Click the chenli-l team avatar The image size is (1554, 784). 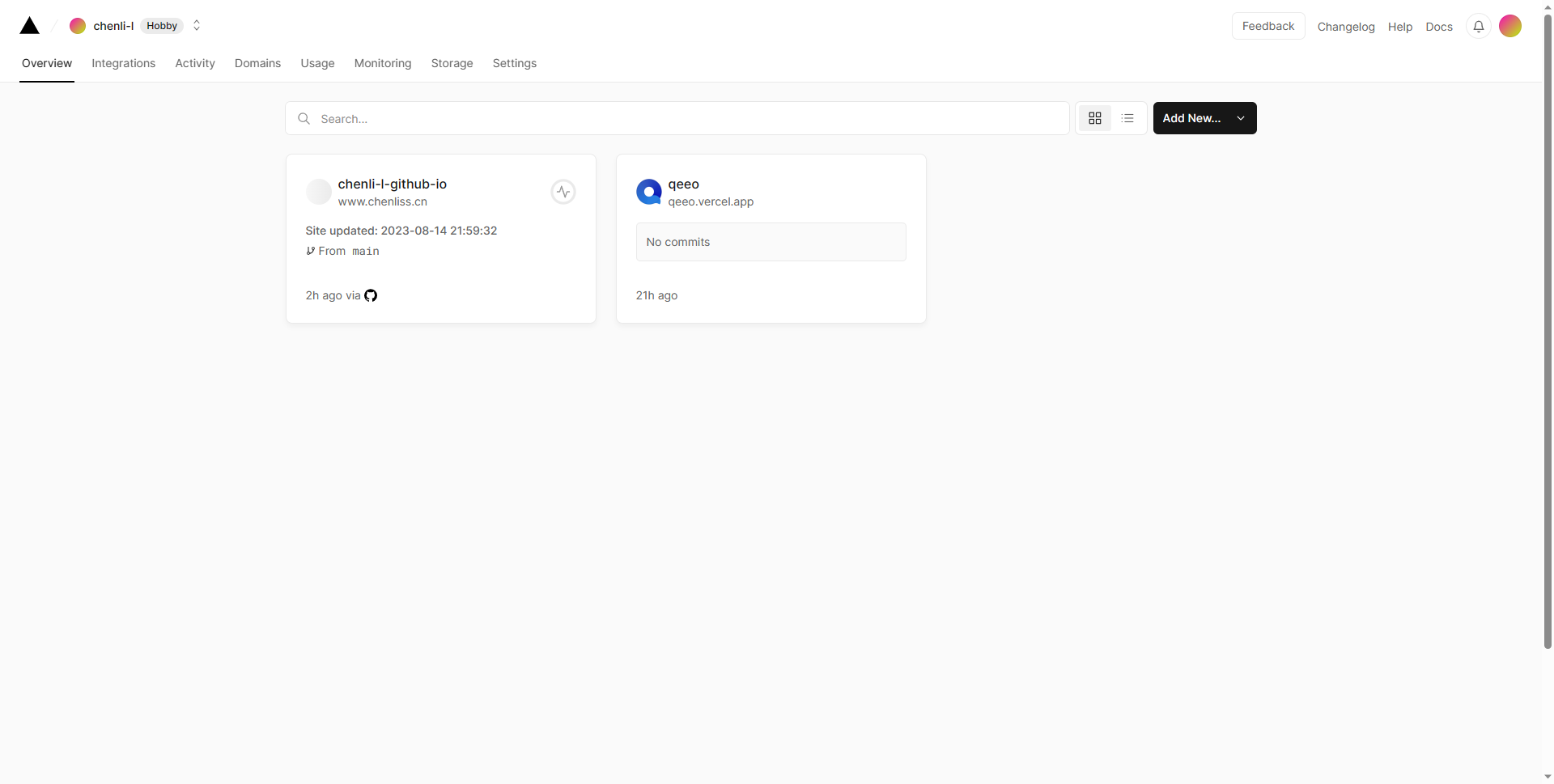coord(78,26)
